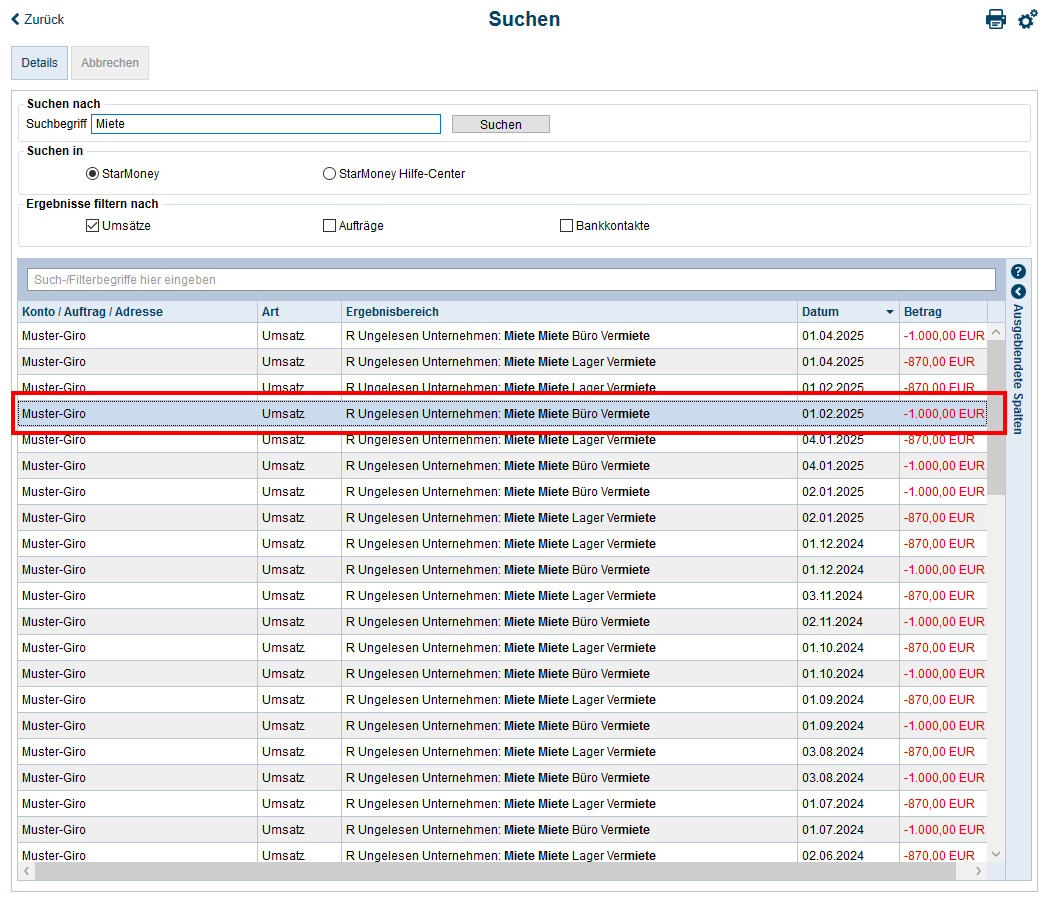This screenshot has width=1046, height=897.
Task: Select the 01.04.2025 Büro row with -1.000,00 EUR
Action: [502, 335]
